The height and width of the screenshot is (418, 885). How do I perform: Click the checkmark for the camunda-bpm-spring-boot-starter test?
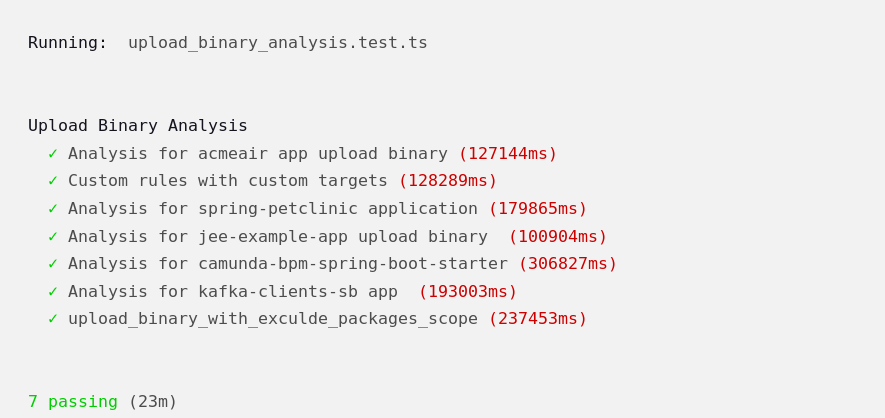(x=53, y=264)
